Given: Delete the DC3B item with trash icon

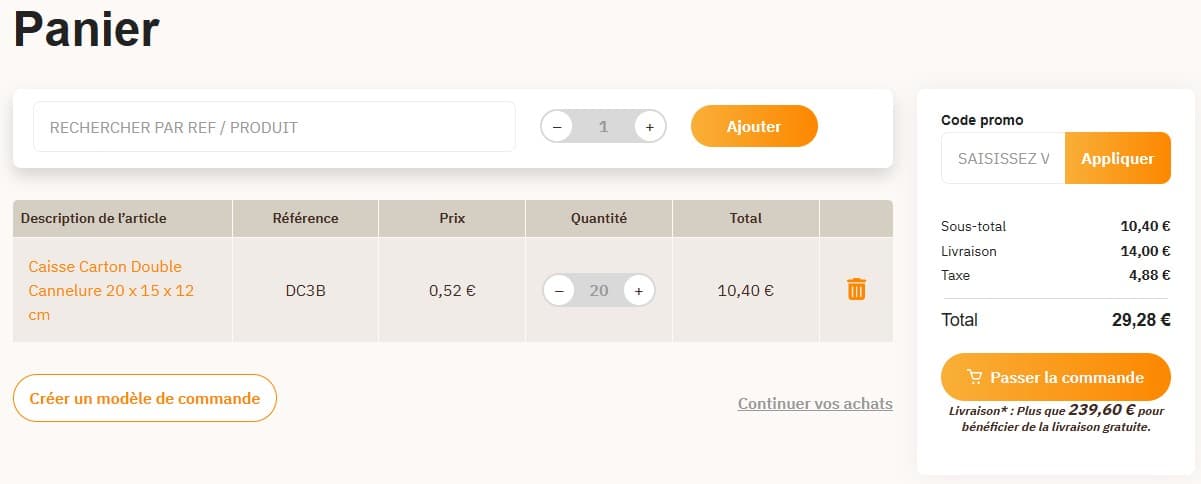Looking at the screenshot, I should pos(856,290).
